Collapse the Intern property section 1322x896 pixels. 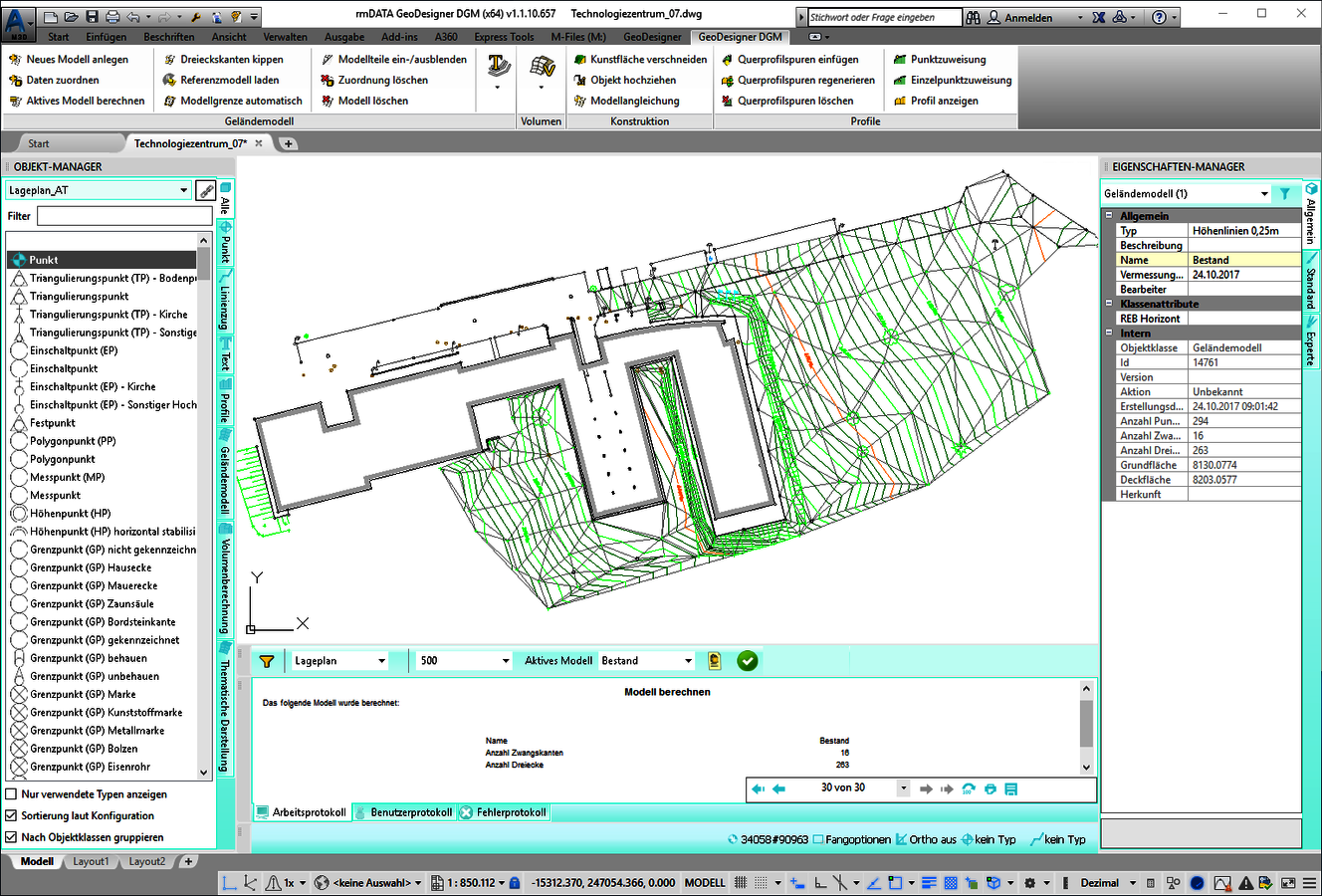[x=1109, y=334]
